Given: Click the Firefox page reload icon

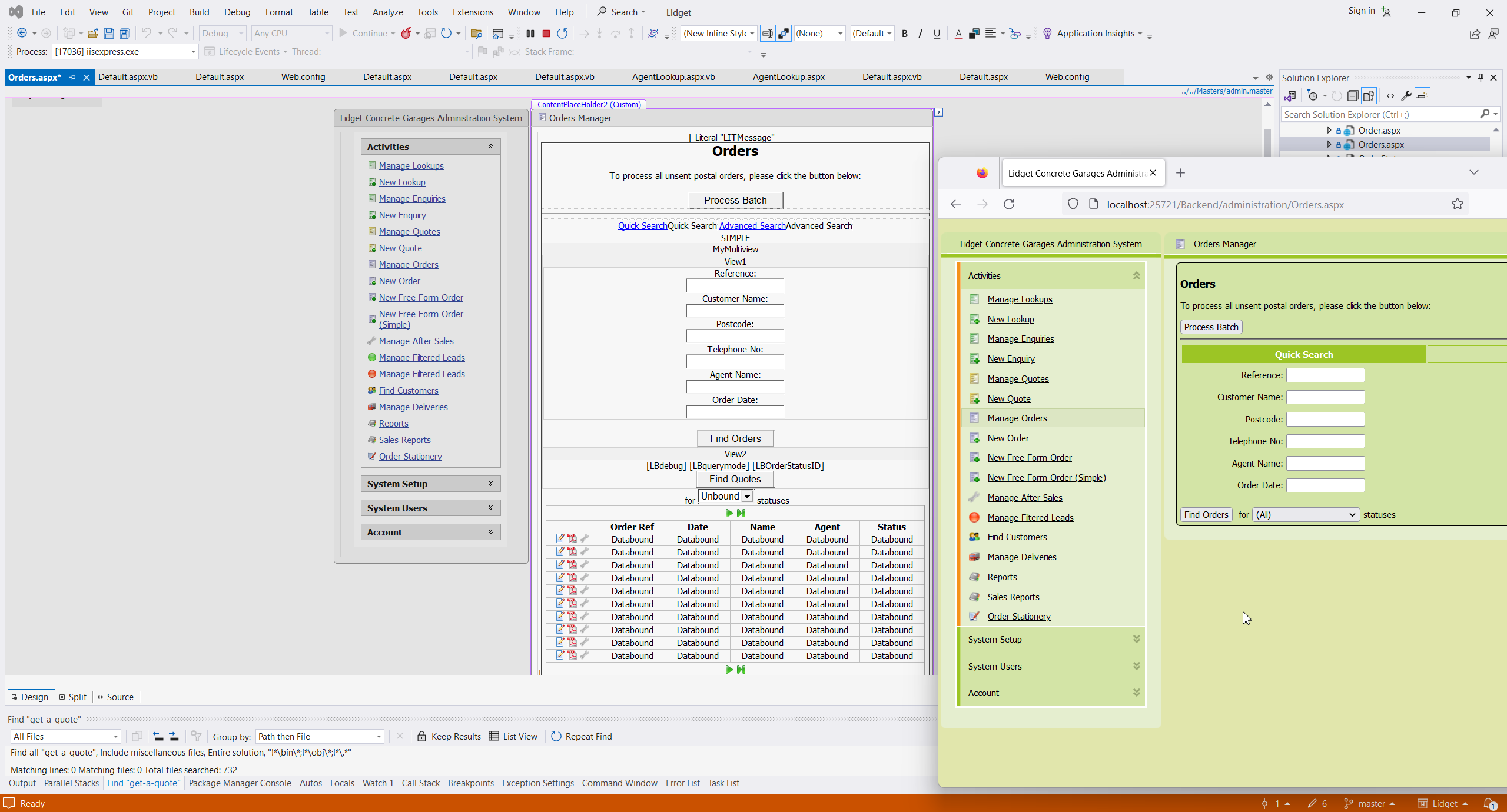Looking at the screenshot, I should pyautogui.click(x=1009, y=204).
